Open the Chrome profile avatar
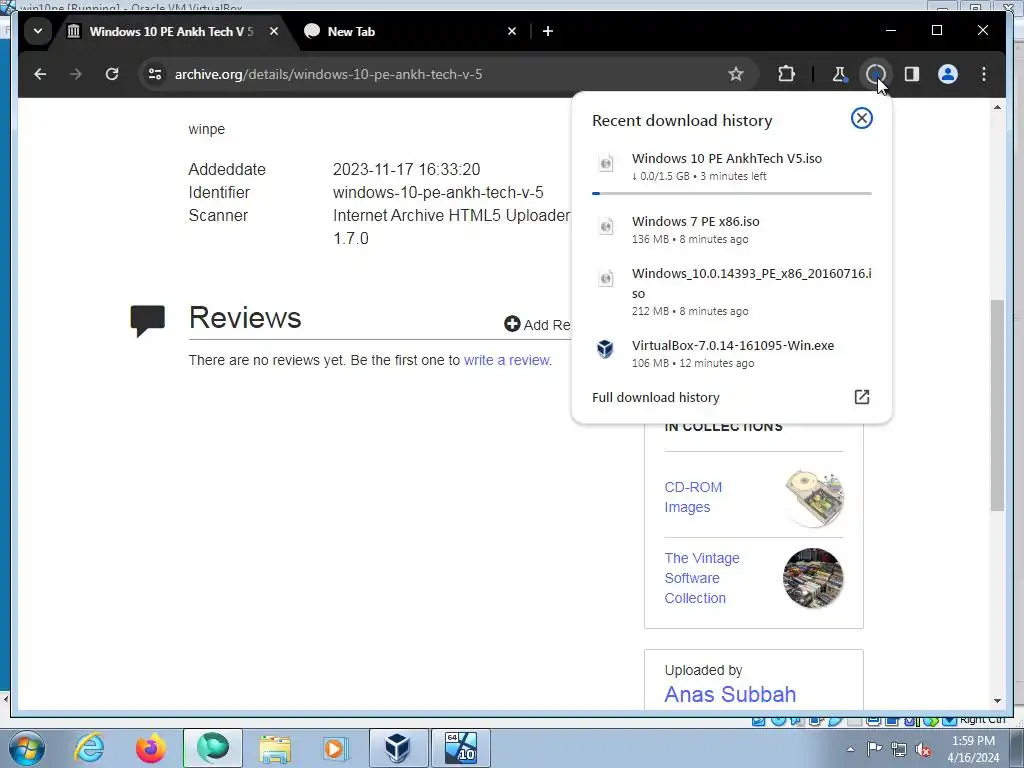The width and height of the screenshot is (1024, 768). pos(948,74)
